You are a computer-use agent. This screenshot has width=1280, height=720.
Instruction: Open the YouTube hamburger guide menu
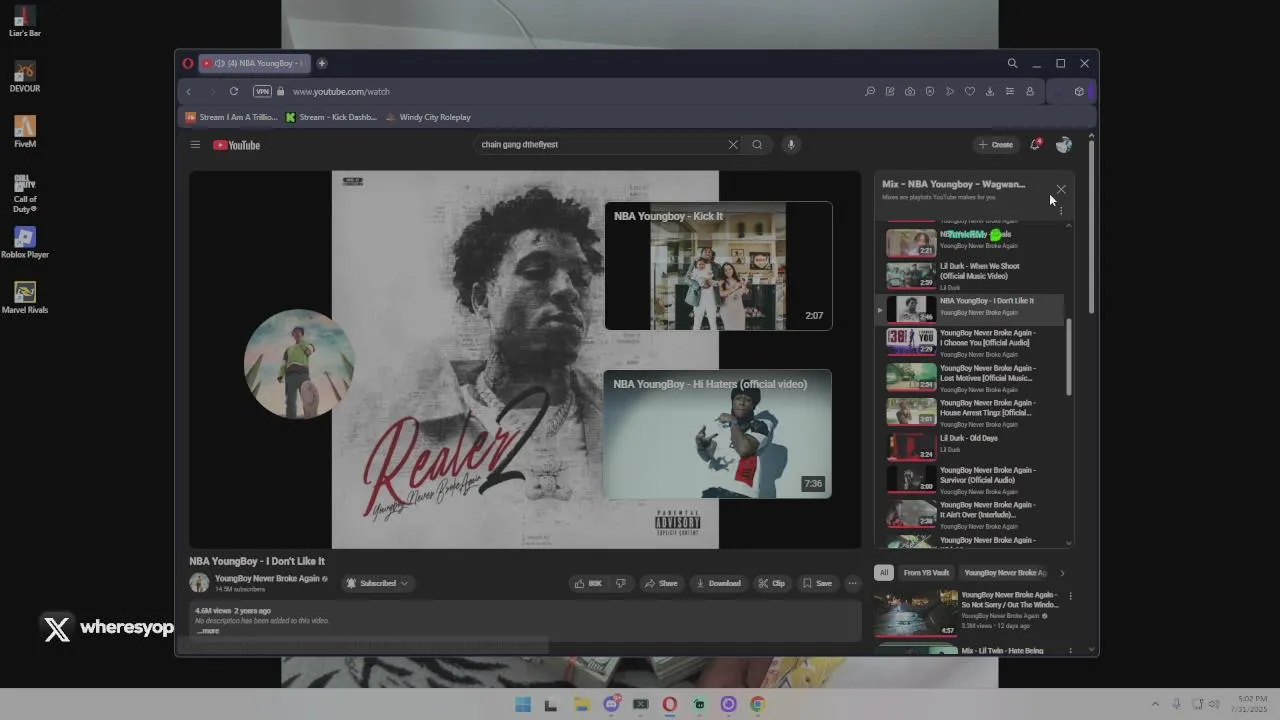[x=195, y=145]
